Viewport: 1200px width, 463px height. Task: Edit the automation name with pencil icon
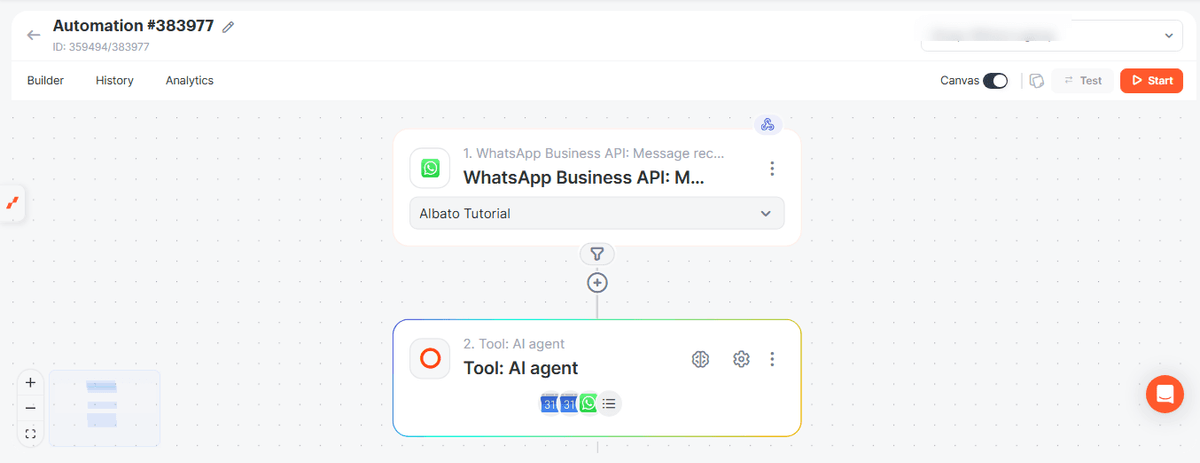(228, 27)
